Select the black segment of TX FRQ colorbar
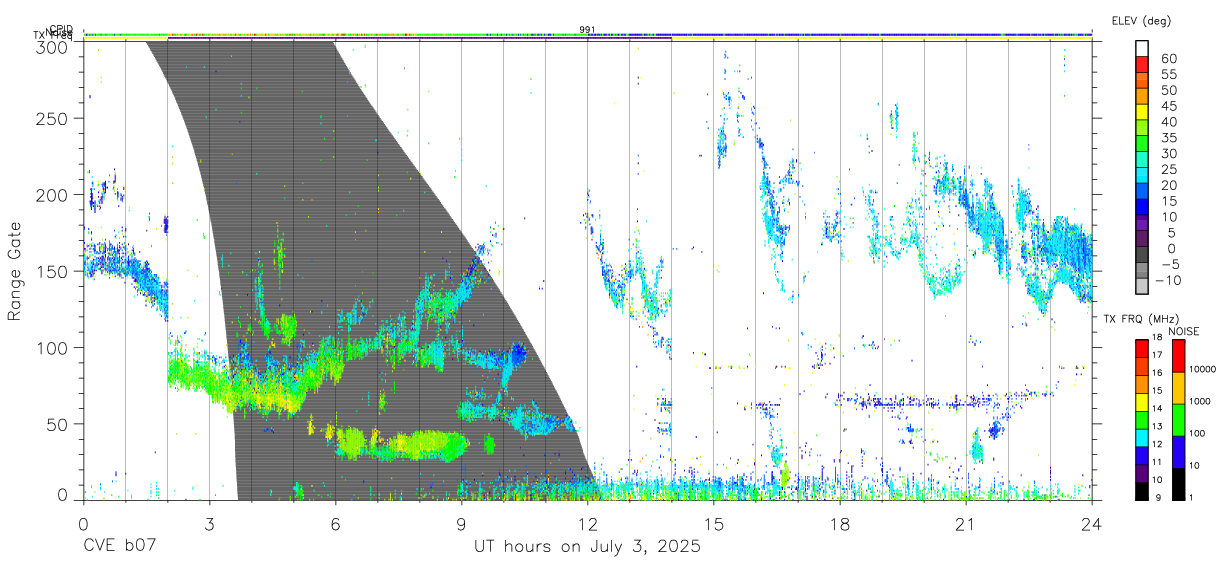 click(x=1141, y=490)
